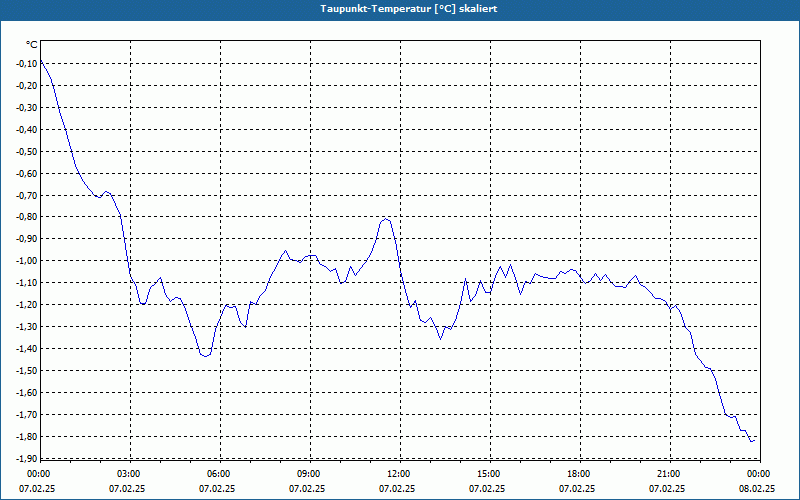Click the -1,60 y-axis label
The width and height of the screenshot is (800, 500).
click(27, 392)
